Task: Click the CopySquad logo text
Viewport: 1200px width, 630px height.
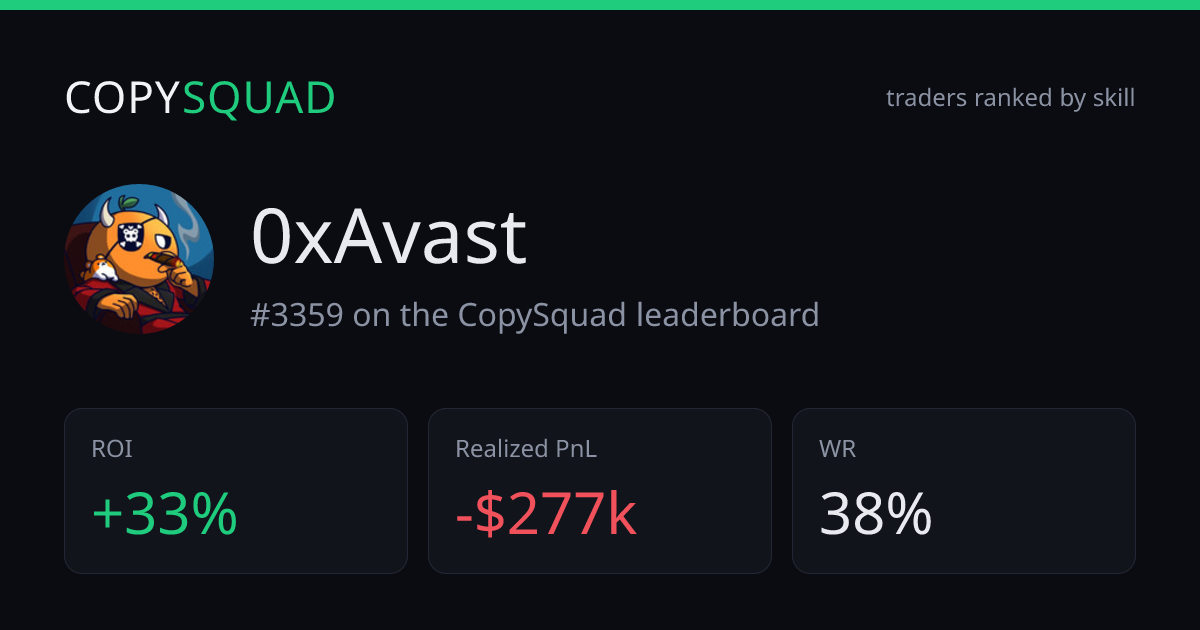Action: point(200,98)
